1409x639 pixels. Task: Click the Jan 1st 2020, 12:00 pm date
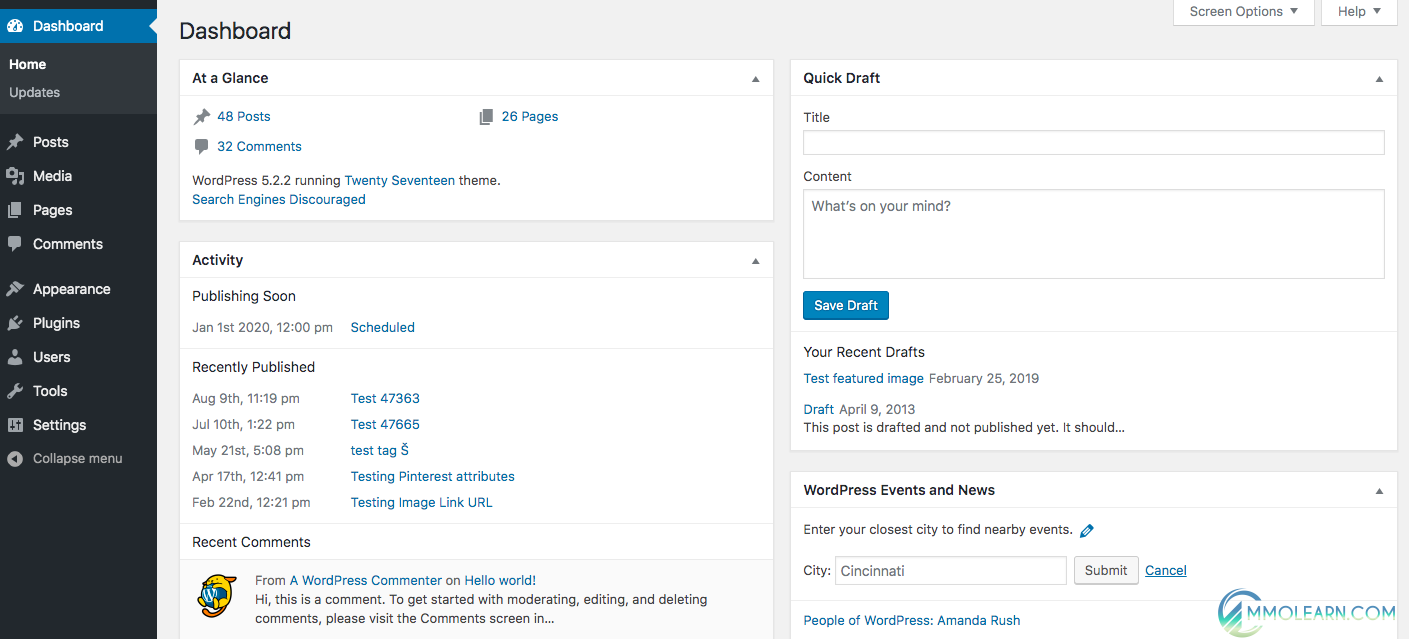pos(263,328)
